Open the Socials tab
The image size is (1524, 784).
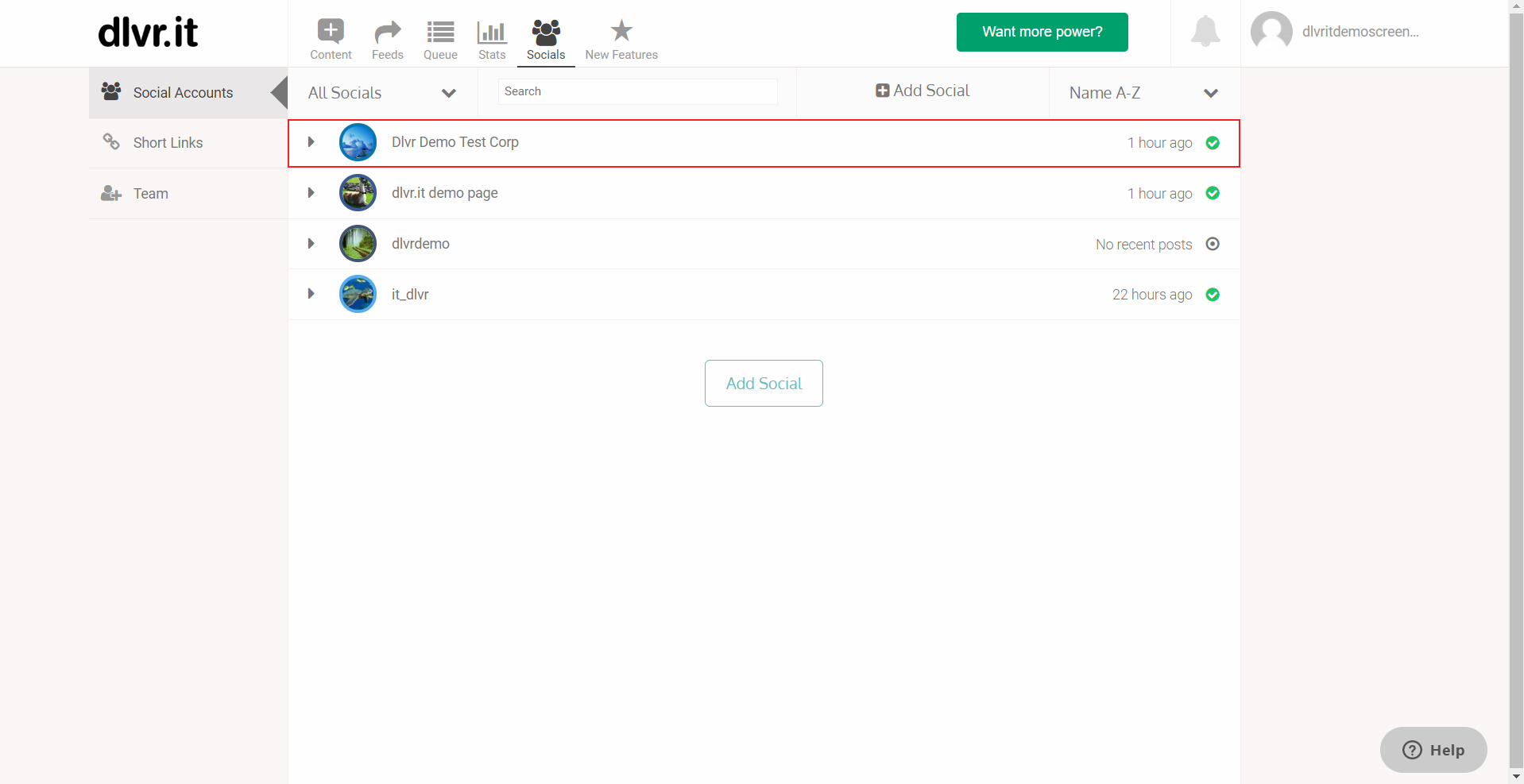[x=546, y=40]
